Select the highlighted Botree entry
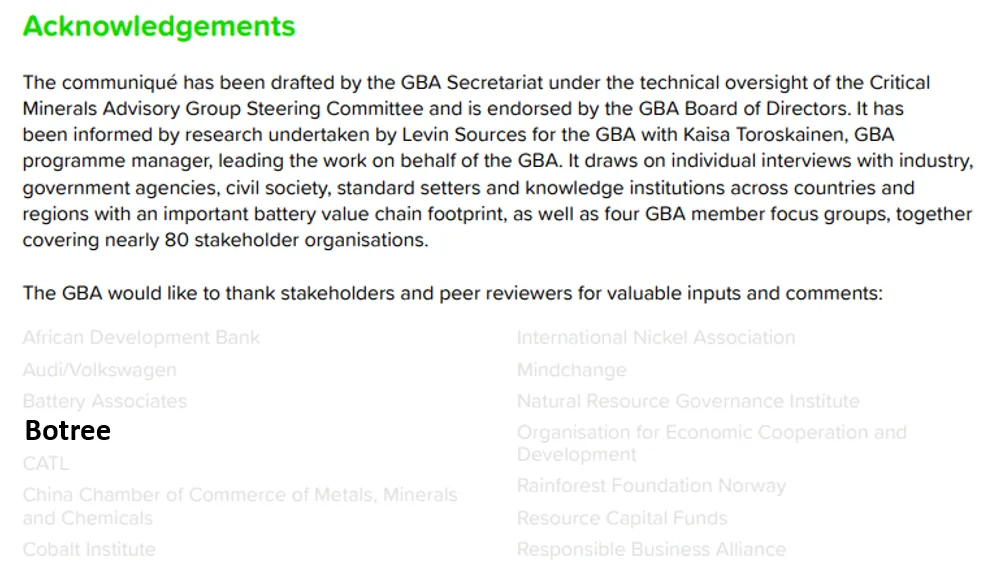This screenshot has width=995, height=576. click(x=68, y=431)
